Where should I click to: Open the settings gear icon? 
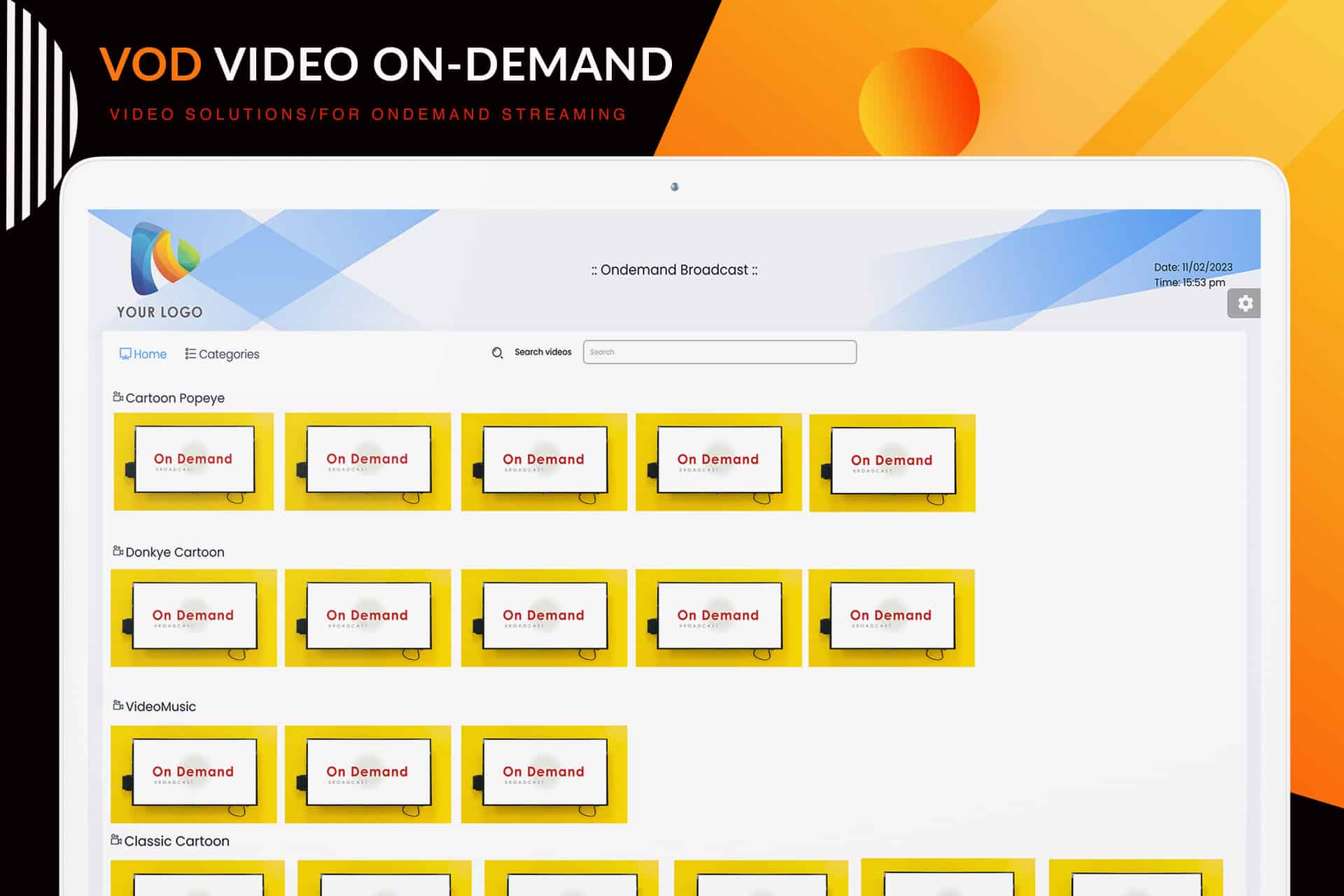point(1245,303)
